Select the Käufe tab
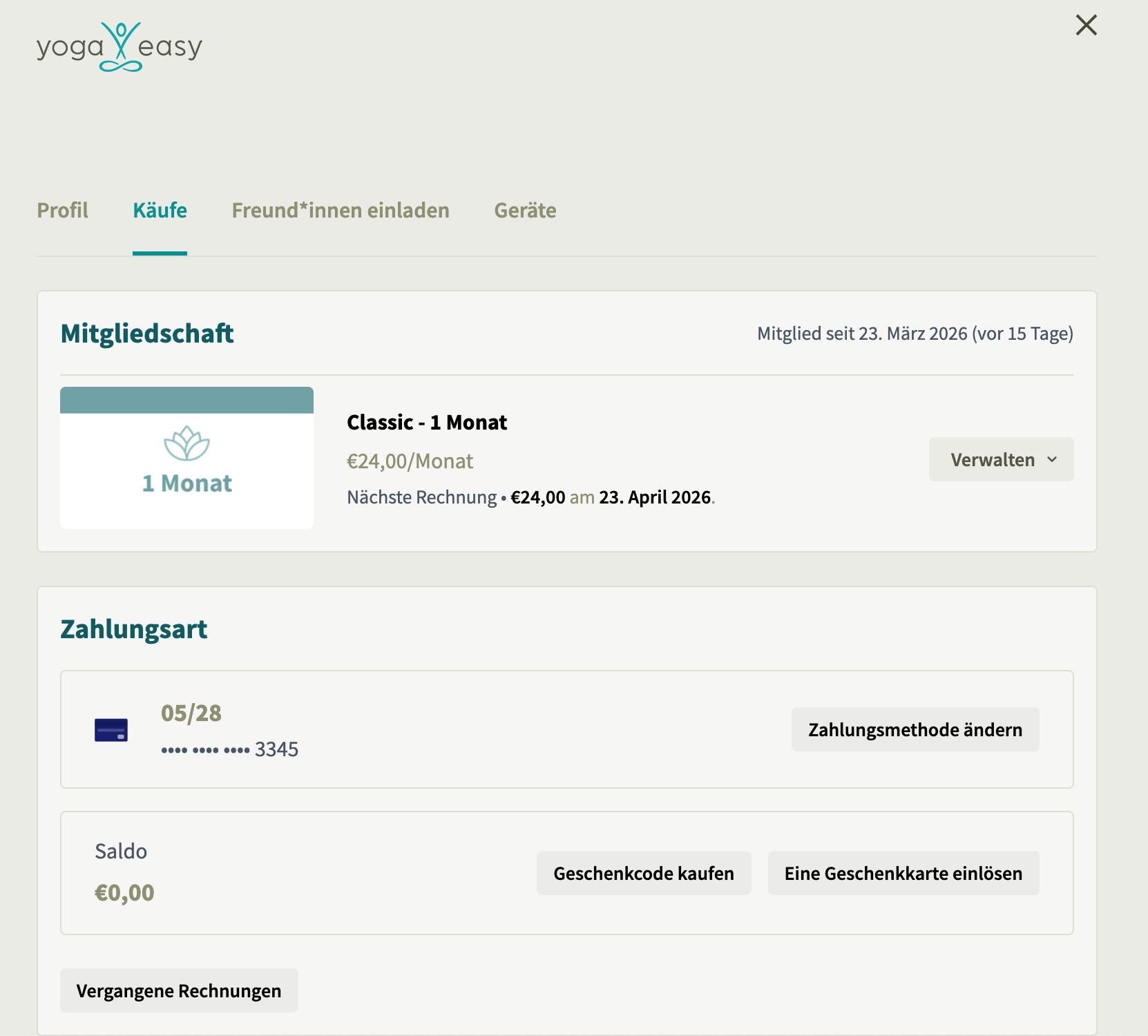1148x1036 pixels. (x=160, y=210)
